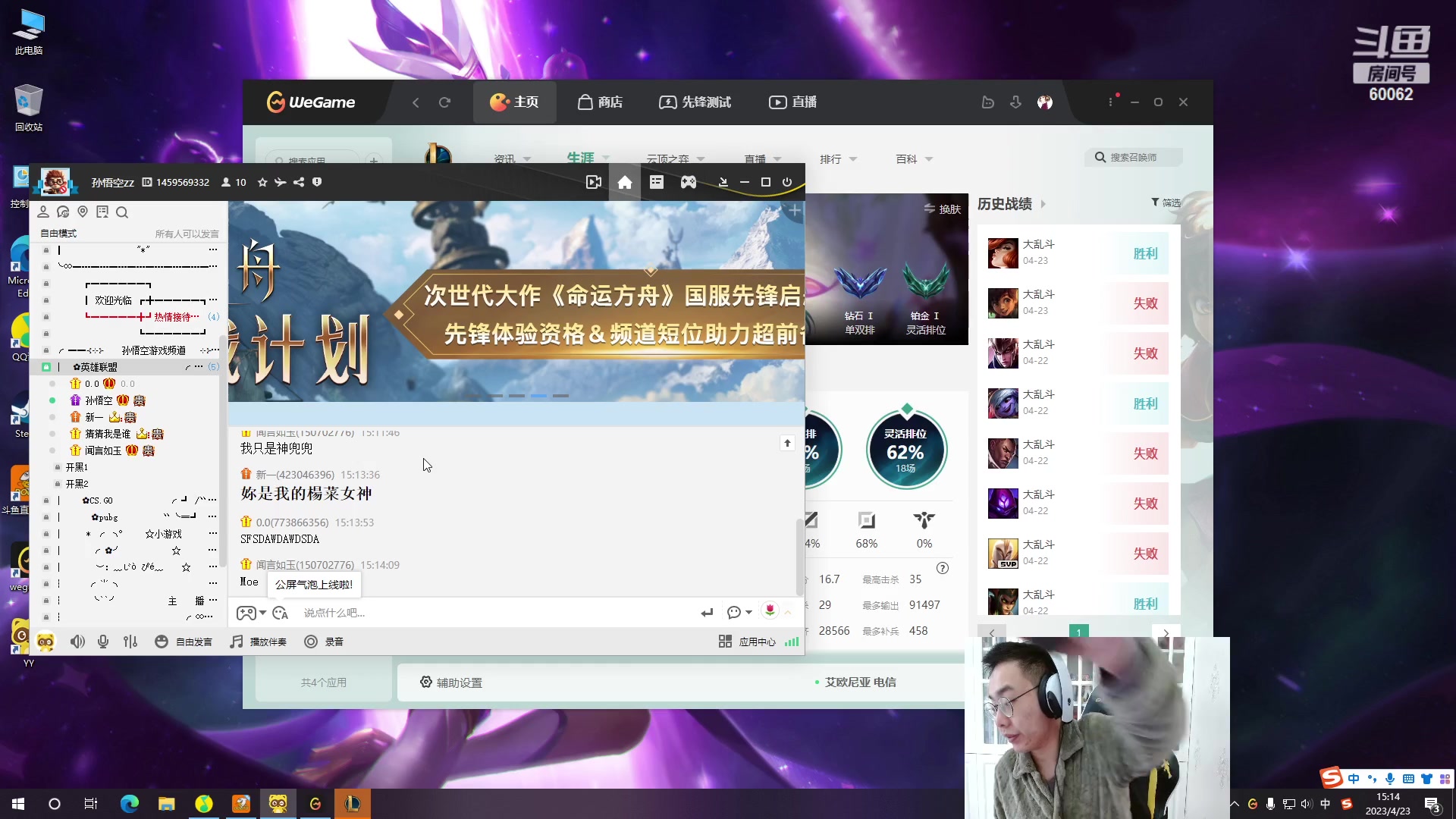Click the 筛选 filter button

1166,202
